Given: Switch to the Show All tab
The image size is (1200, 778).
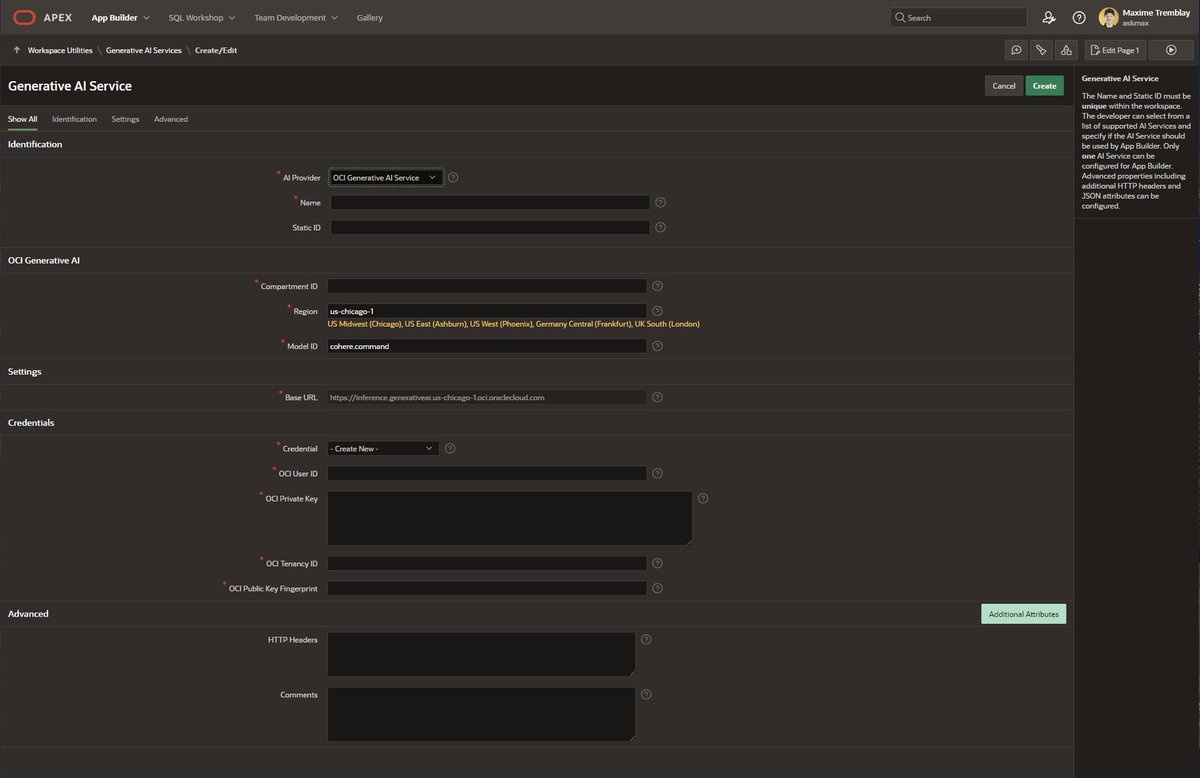Looking at the screenshot, I should pos(22,119).
